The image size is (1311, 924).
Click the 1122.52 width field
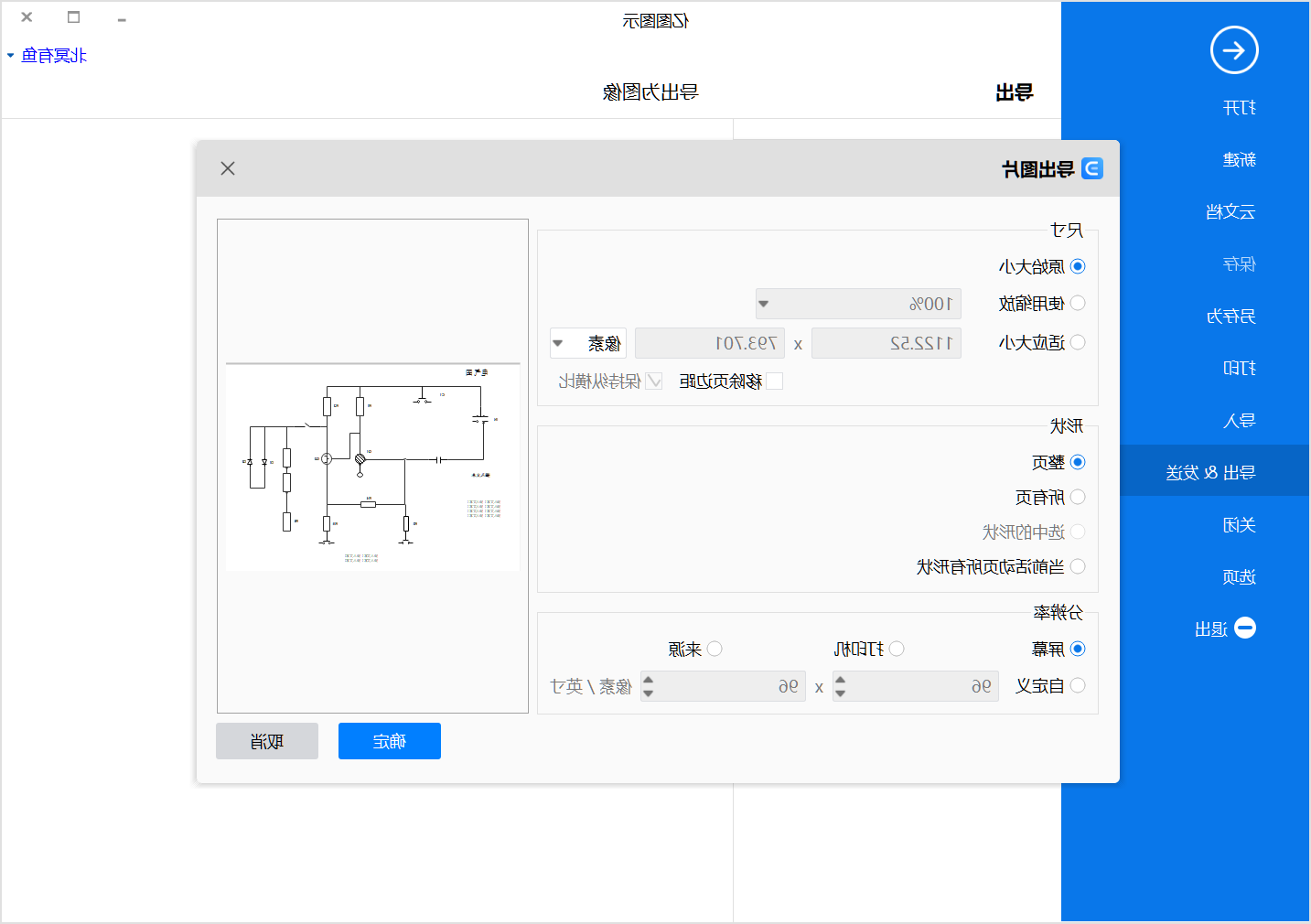tap(887, 343)
